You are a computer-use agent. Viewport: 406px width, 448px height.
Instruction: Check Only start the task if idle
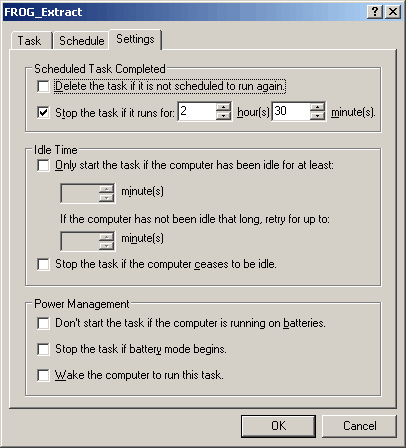tap(43, 165)
